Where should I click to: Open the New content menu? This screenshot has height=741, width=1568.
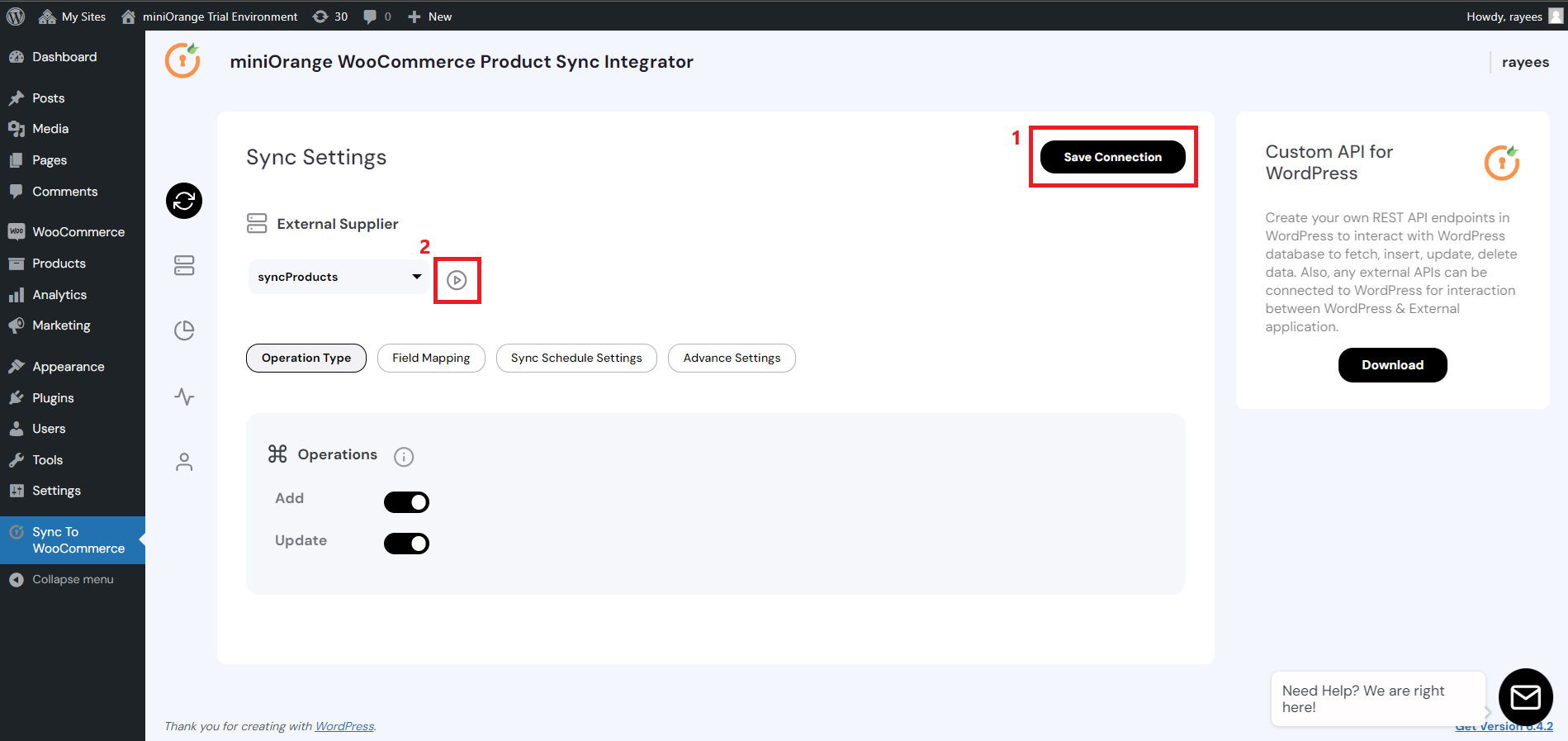coord(430,17)
